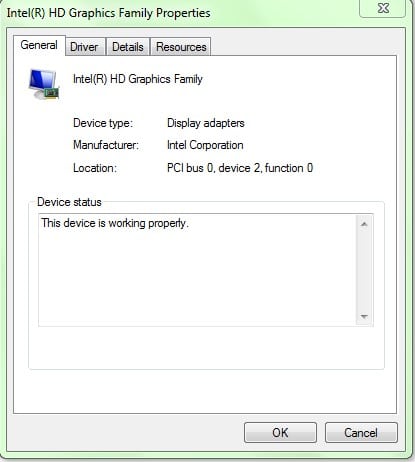Open the Details tab
415x462 pixels.
click(x=128, y=47)
